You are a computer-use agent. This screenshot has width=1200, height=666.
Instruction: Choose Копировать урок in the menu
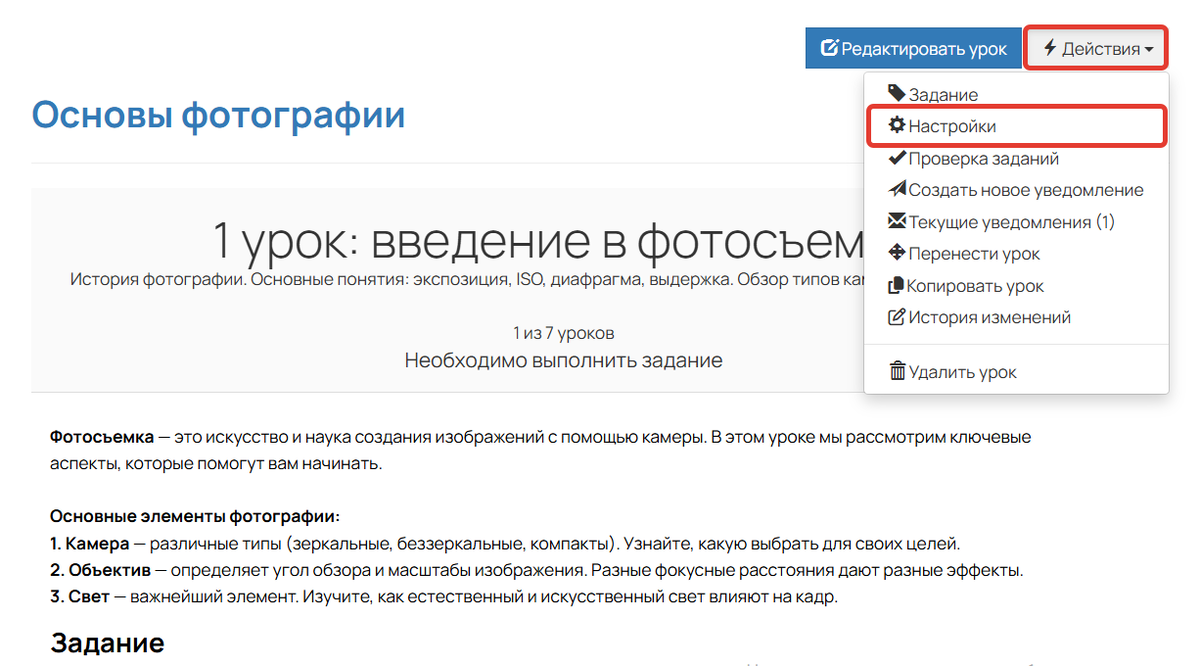(975, 286)
